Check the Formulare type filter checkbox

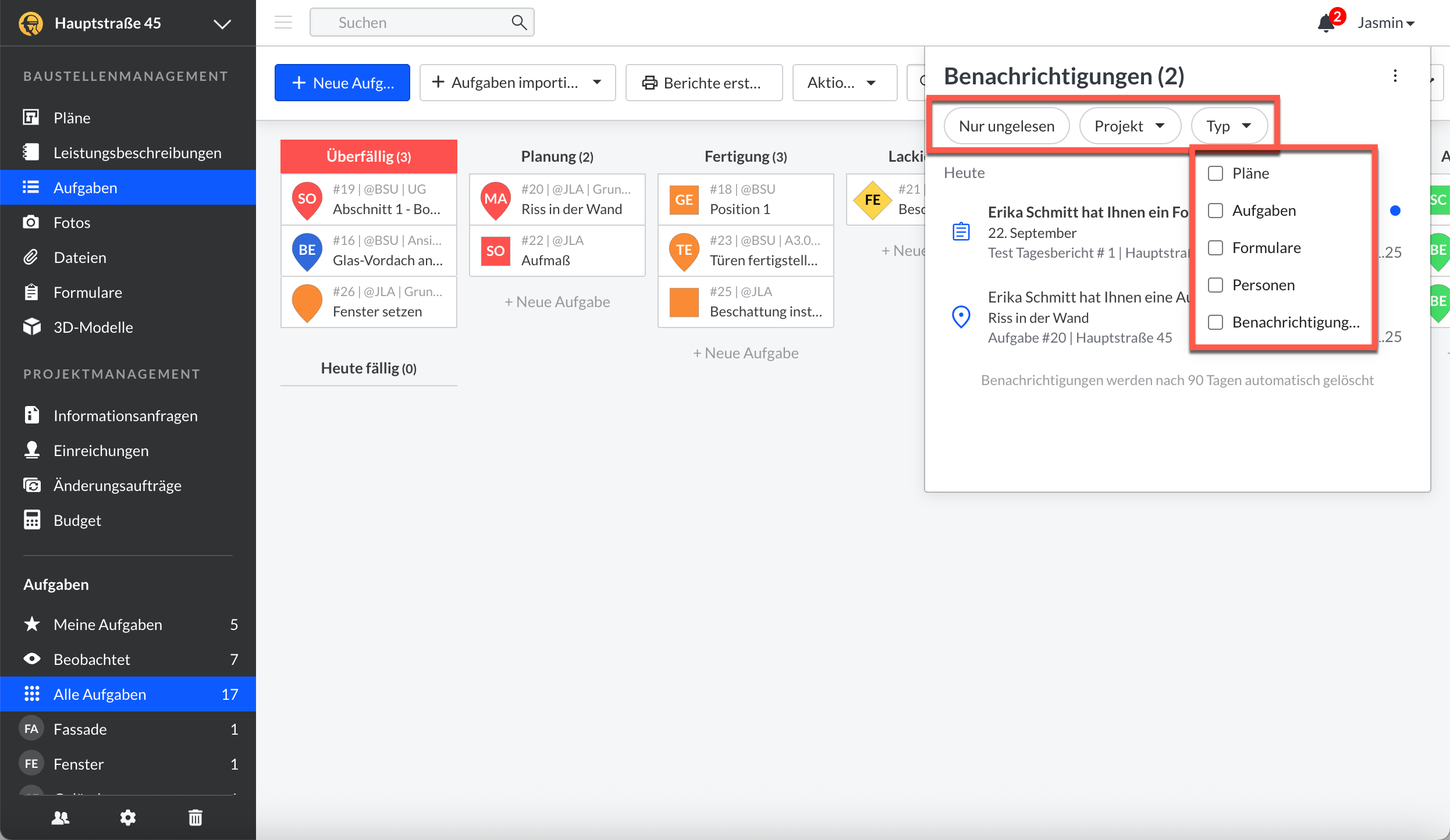pos(1216,248)
